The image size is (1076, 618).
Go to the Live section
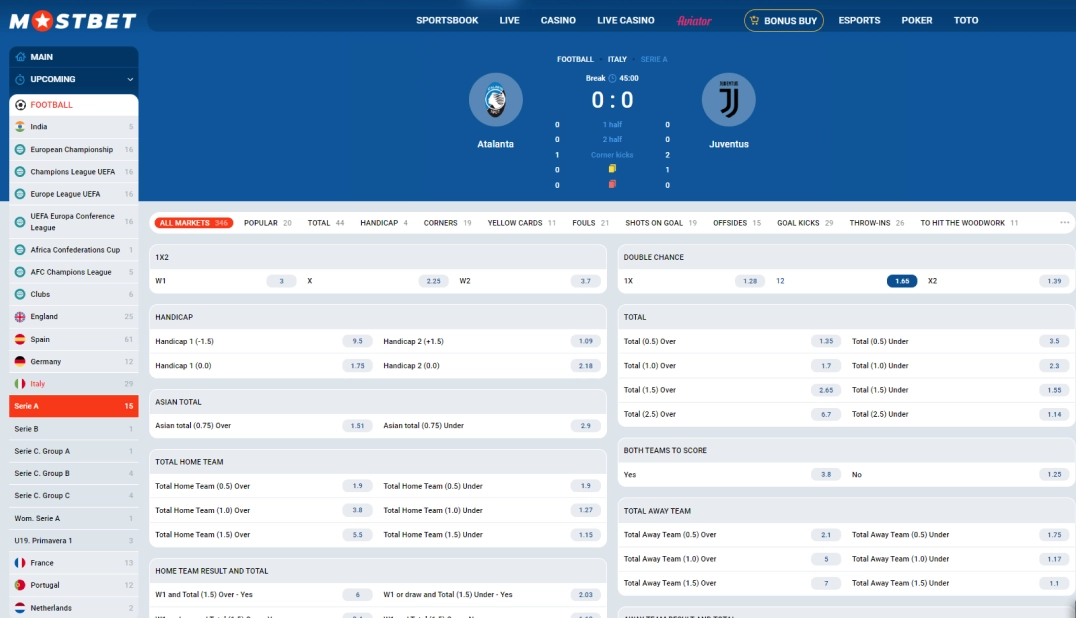tap(509, 21)
